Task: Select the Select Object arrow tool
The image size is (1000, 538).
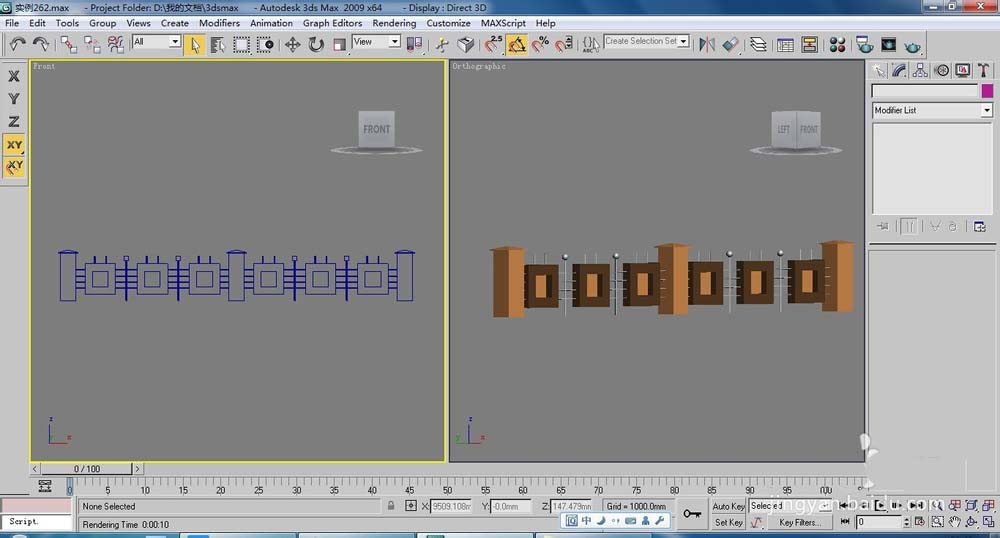Action: tap(195, 44)
